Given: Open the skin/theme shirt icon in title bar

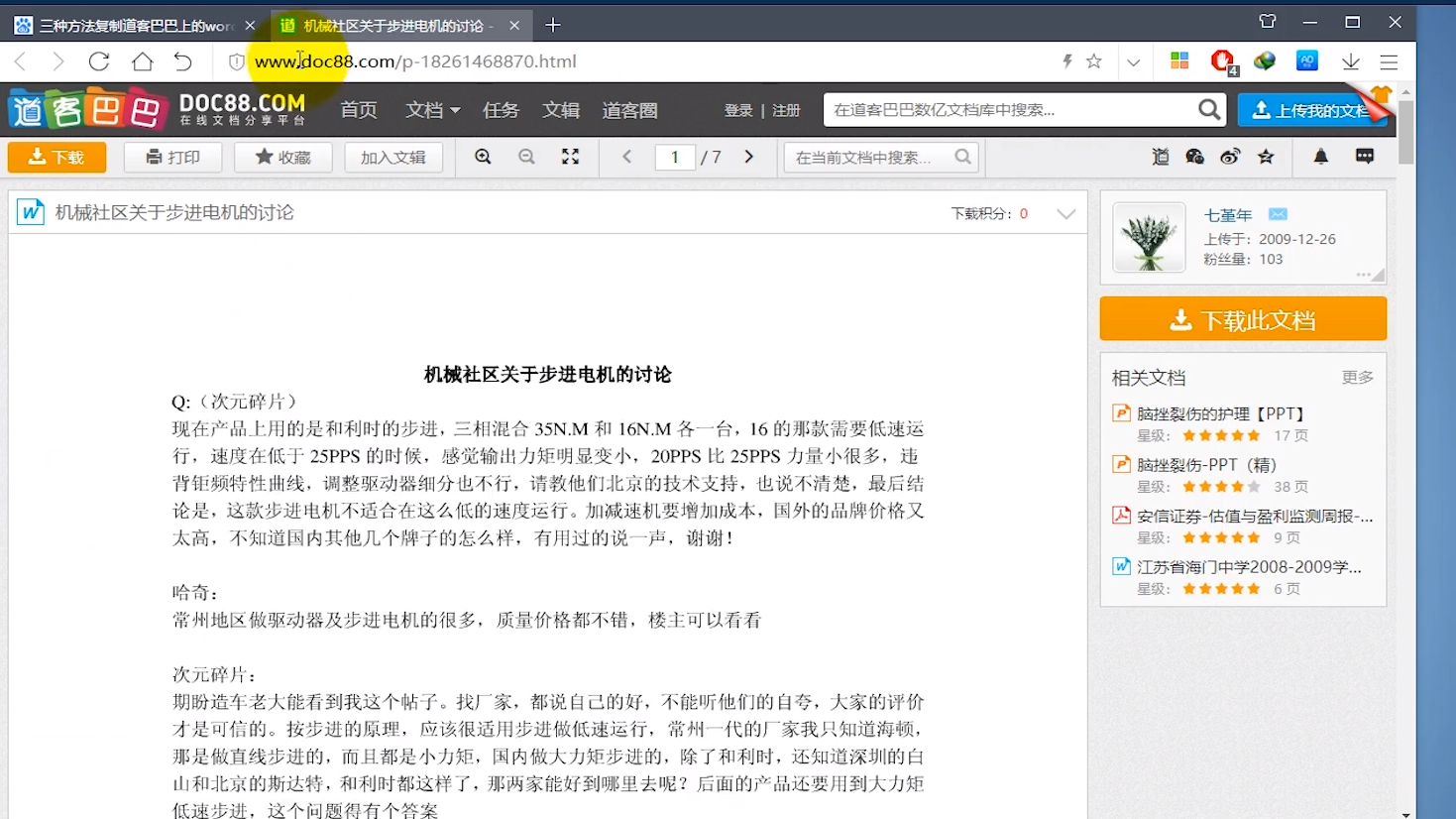Looking at the screenshot, I should 1267,21.
